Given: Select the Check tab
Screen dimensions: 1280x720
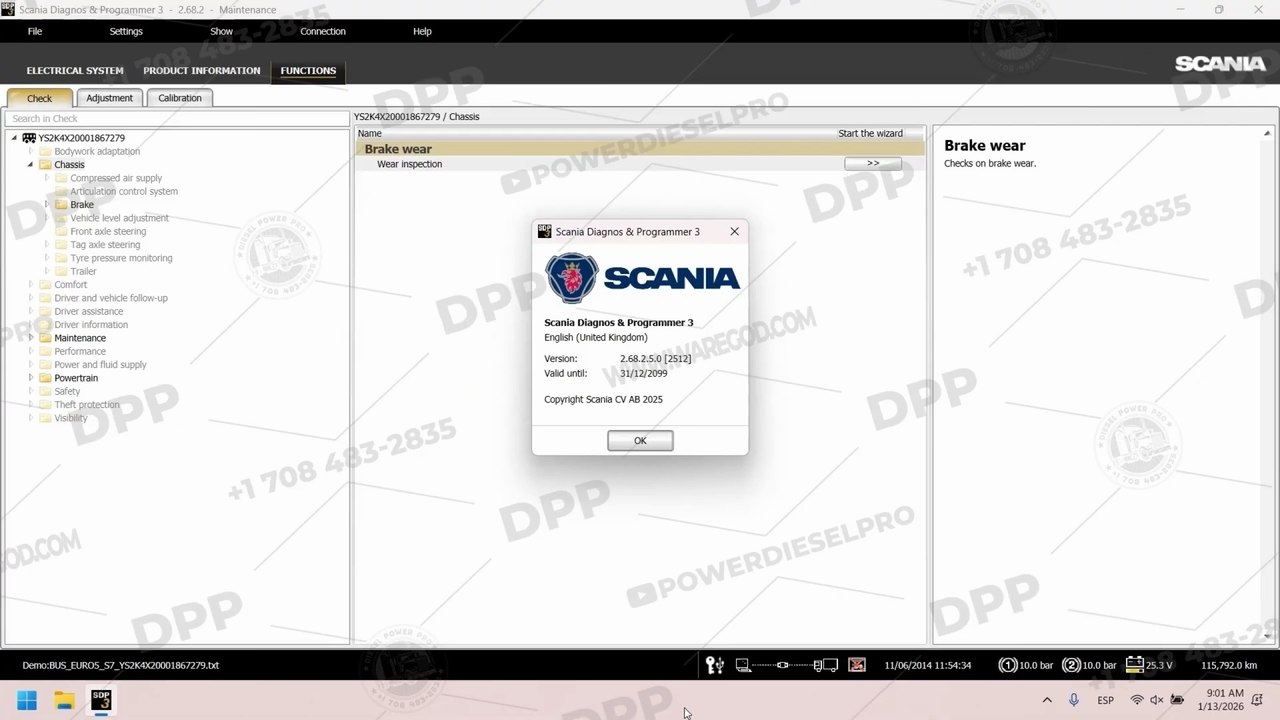Looking at the screenshot, I should (x=40, y=98).
